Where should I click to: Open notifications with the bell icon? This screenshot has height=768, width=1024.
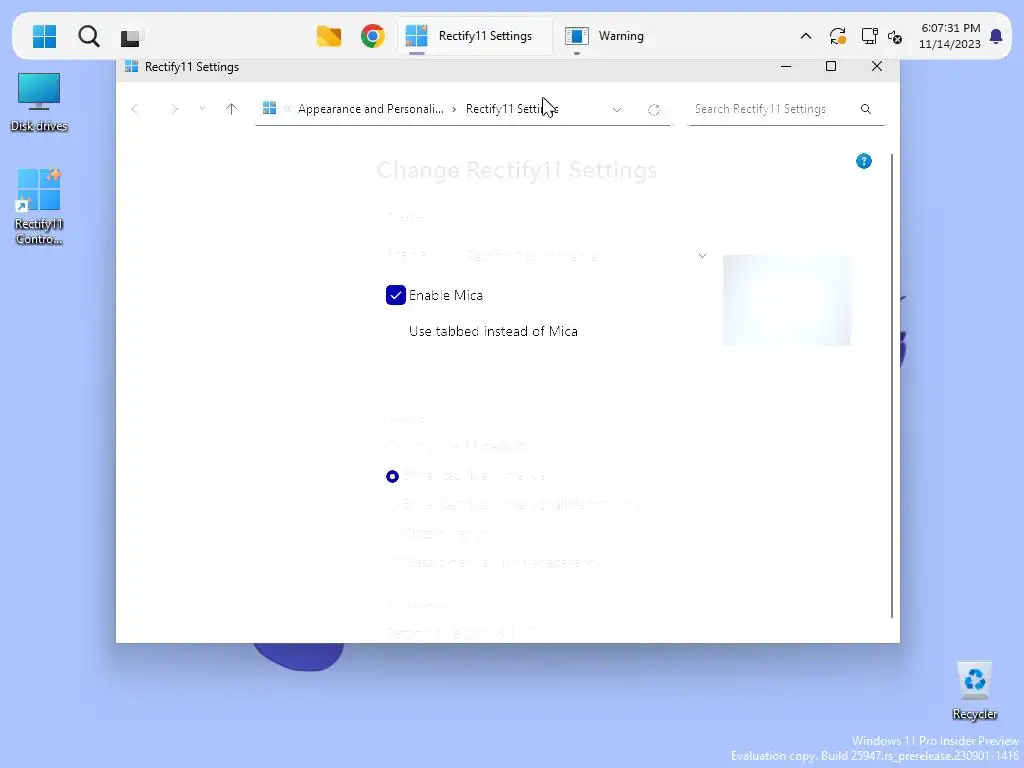click(x=996, y=36)
